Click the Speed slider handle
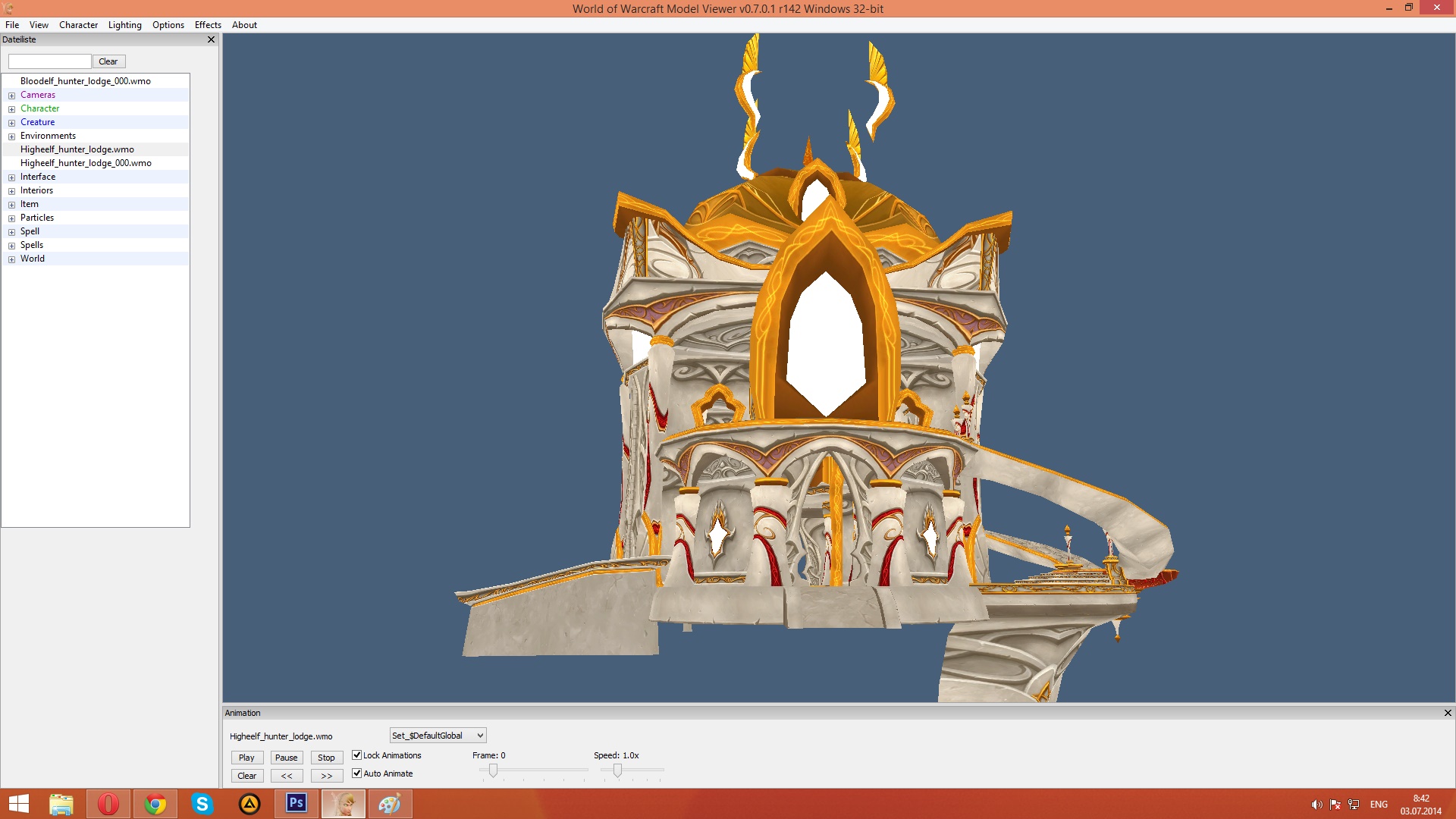 click(617, 770)
